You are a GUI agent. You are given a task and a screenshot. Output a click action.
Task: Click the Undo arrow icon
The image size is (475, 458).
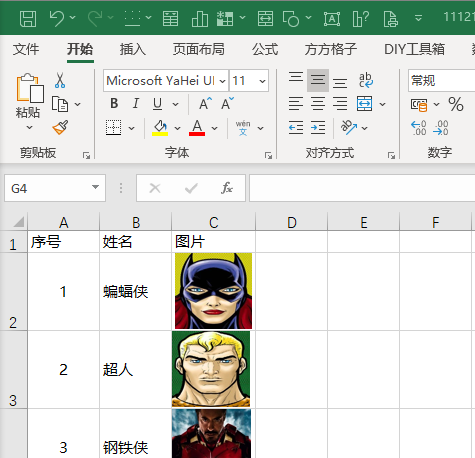(x=57, y=18)
